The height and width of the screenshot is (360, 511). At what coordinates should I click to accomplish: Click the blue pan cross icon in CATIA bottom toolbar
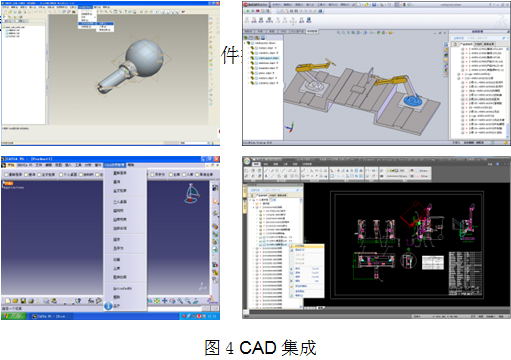(x=164, y=301)
